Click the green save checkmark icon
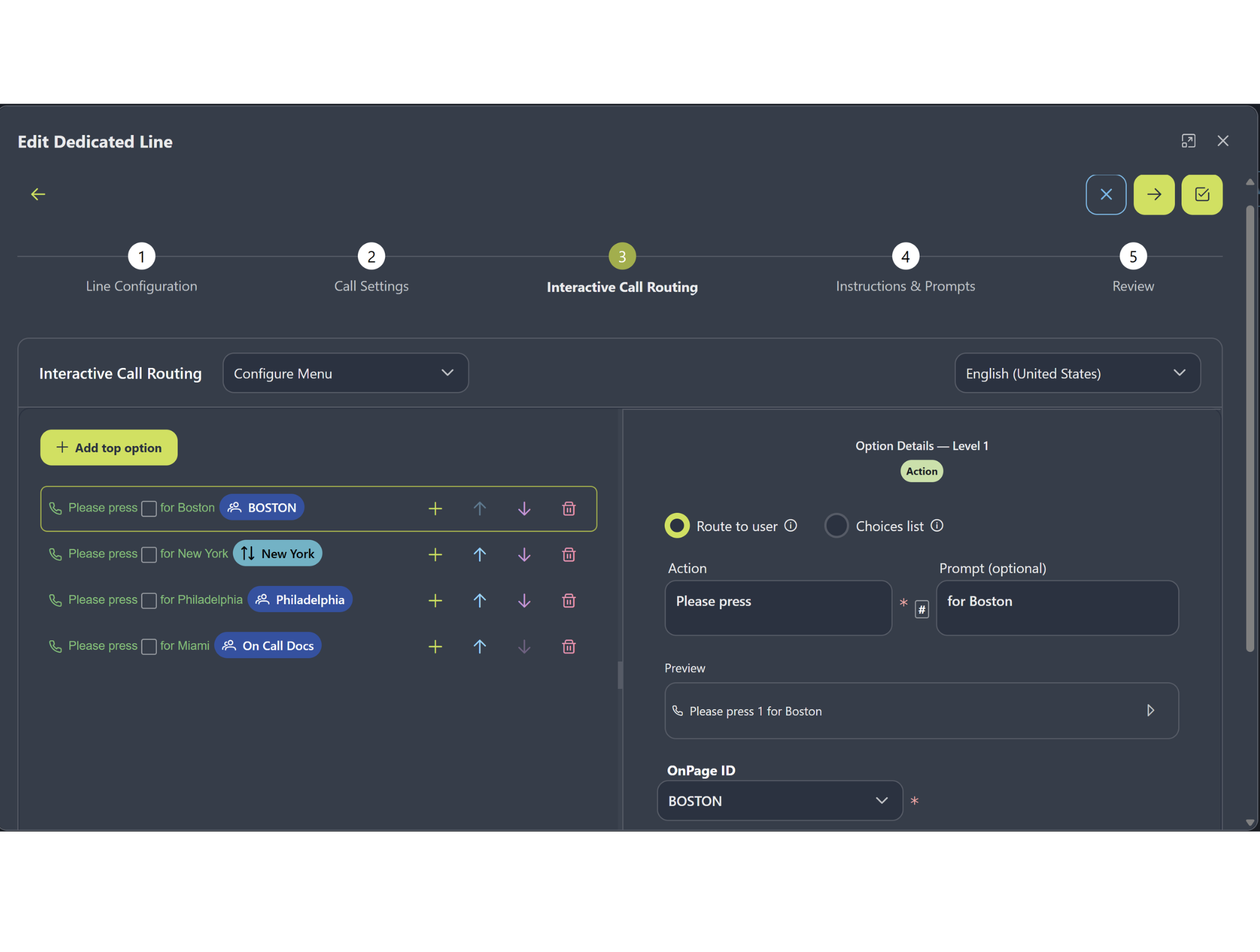Screen dimensions: 1260x952 [x=1201, y=195]
